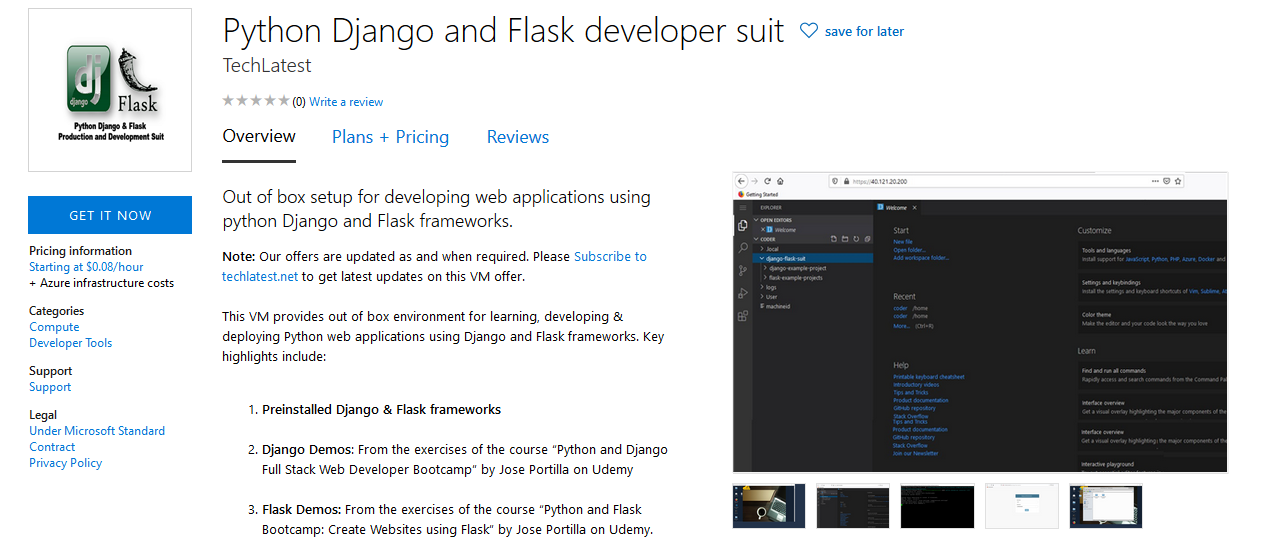Select the second thumbnail showing dark editor

click(853, 506)
